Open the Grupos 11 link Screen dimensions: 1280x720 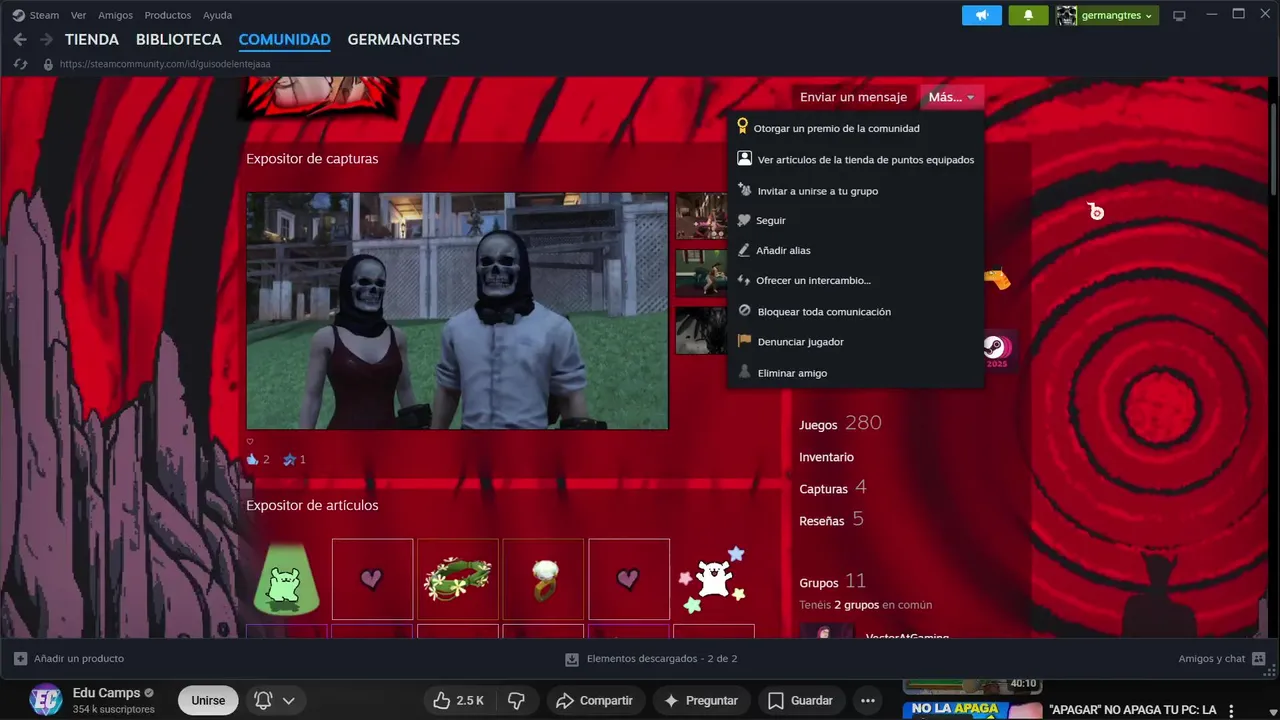[x=832, y=582]
